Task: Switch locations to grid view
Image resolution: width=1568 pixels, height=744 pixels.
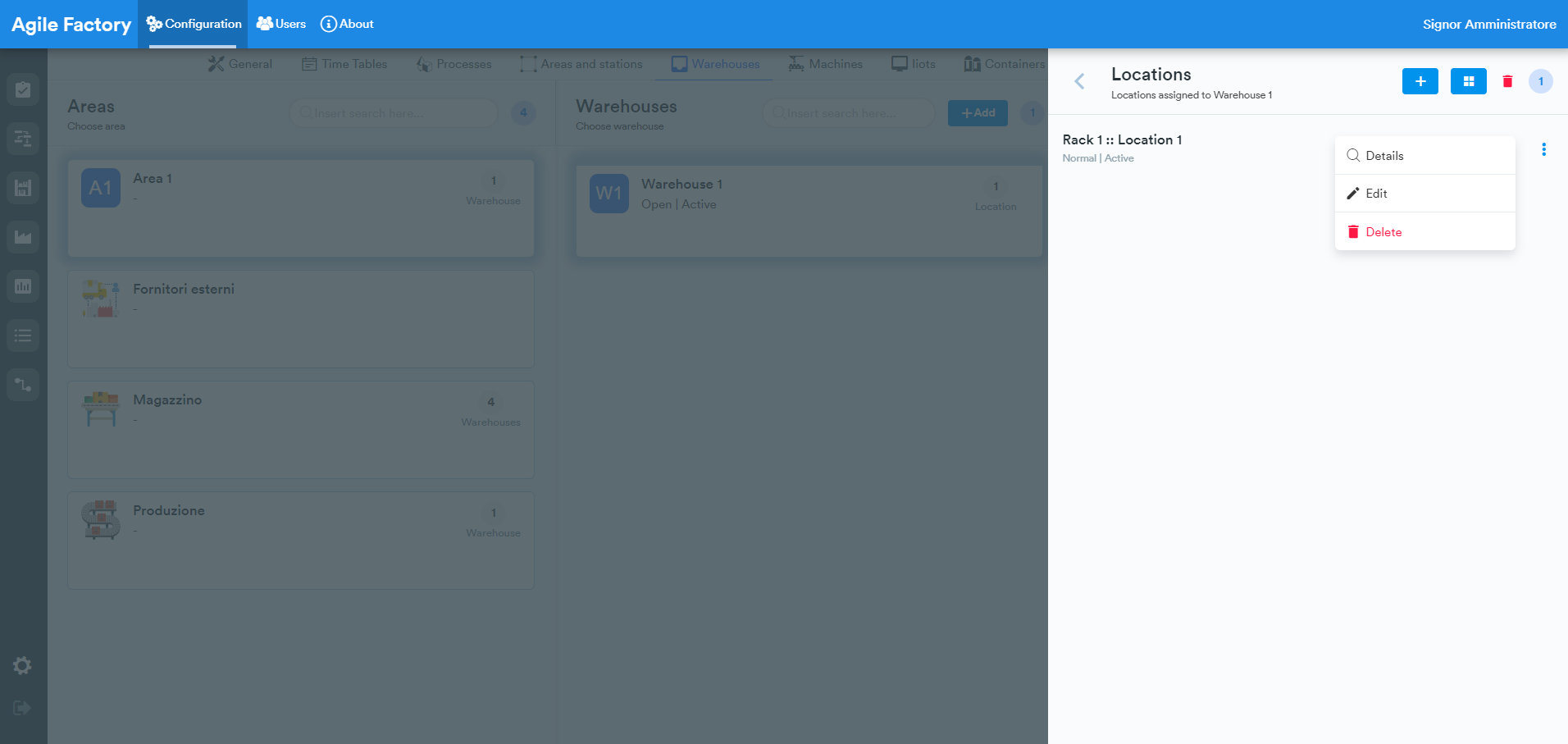Action: (1469, 81)
